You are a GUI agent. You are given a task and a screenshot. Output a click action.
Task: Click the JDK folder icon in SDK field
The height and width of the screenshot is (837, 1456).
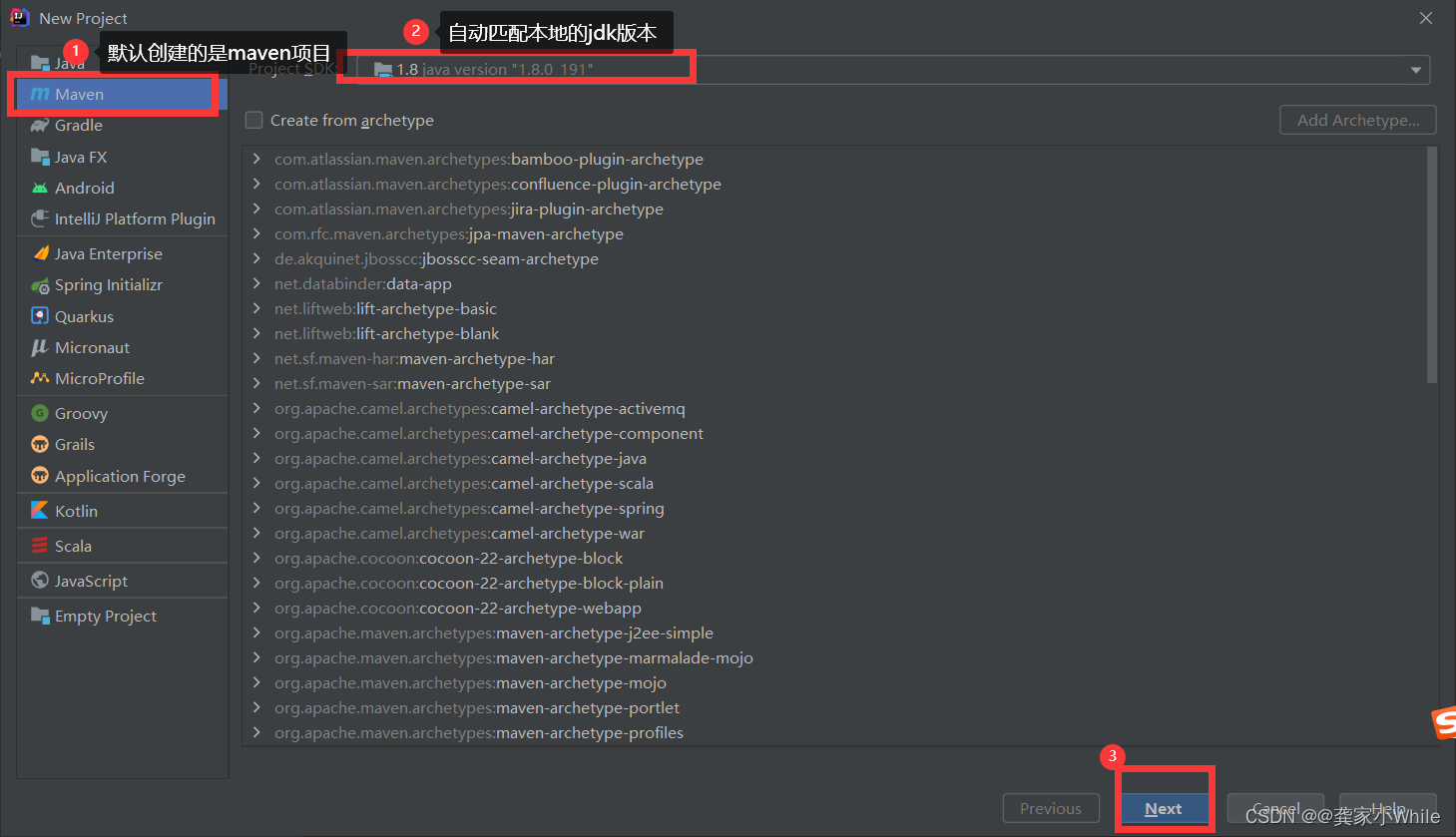tap(382, 70)
